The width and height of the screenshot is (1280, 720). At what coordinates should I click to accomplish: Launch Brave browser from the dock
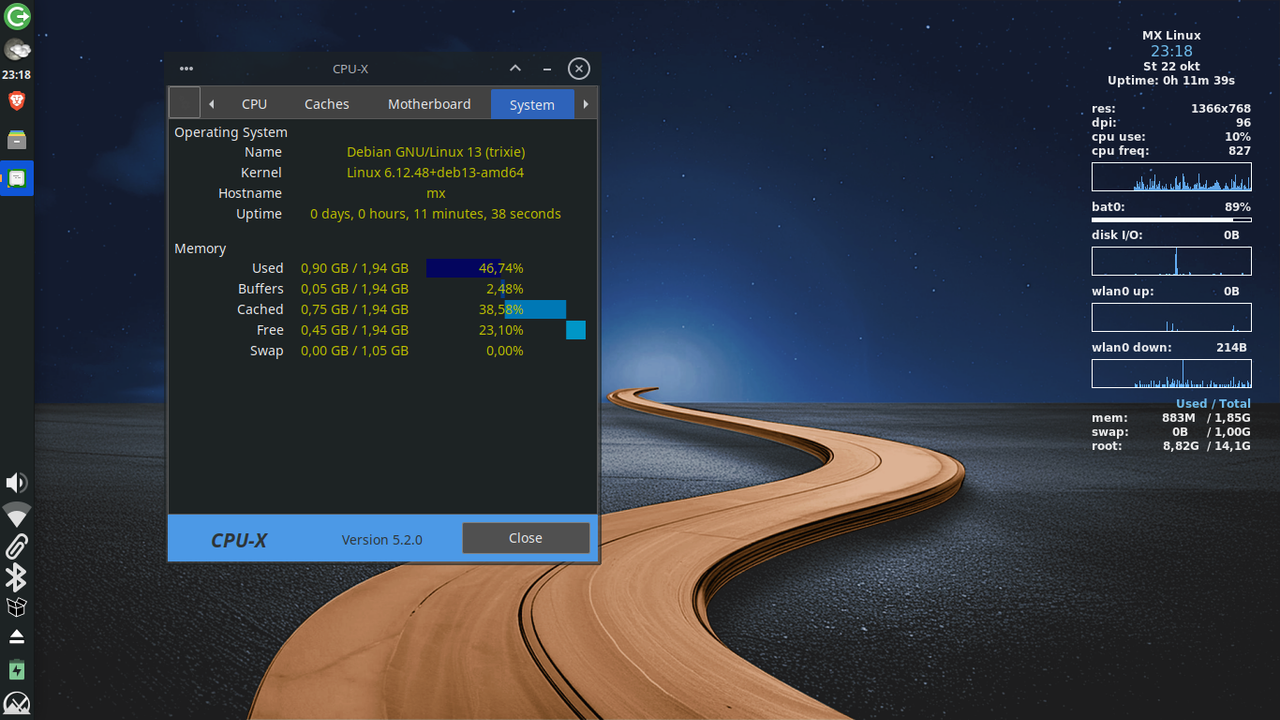(16, 100)
